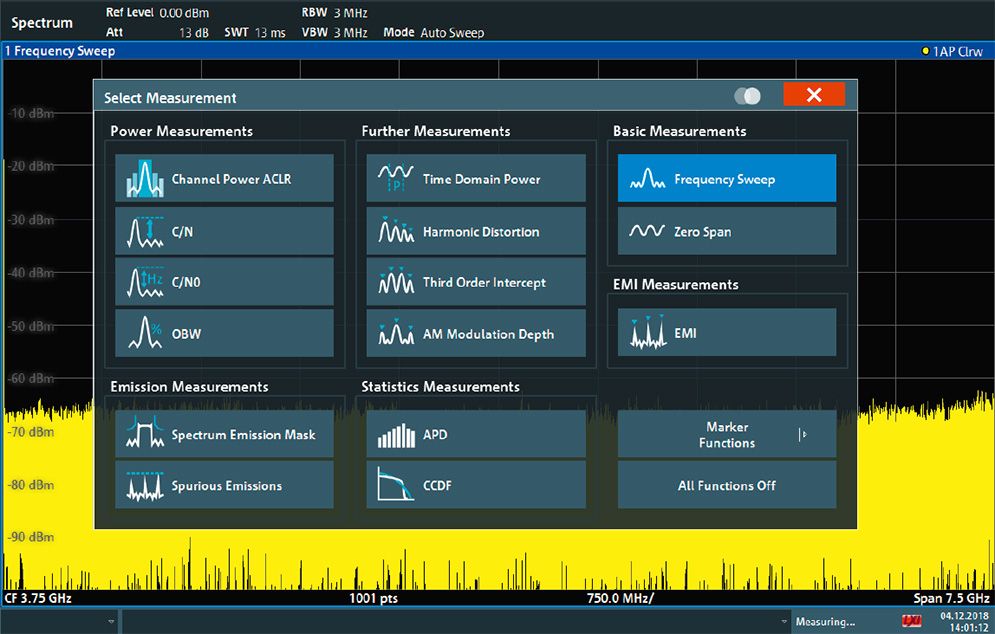Image resolution: width=995 pixels, height=634 pixels.
Task: Switch to the Spectrum channel tab
Action: coord(42,23)
